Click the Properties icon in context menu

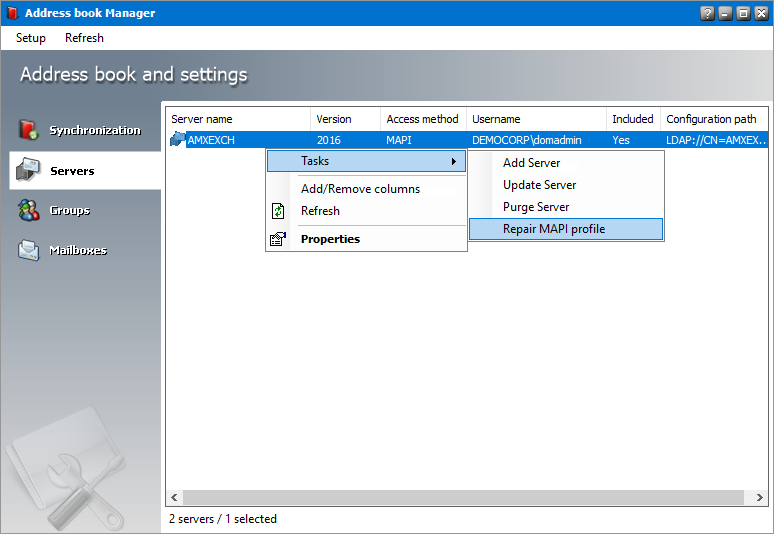[x=279, y=239]
